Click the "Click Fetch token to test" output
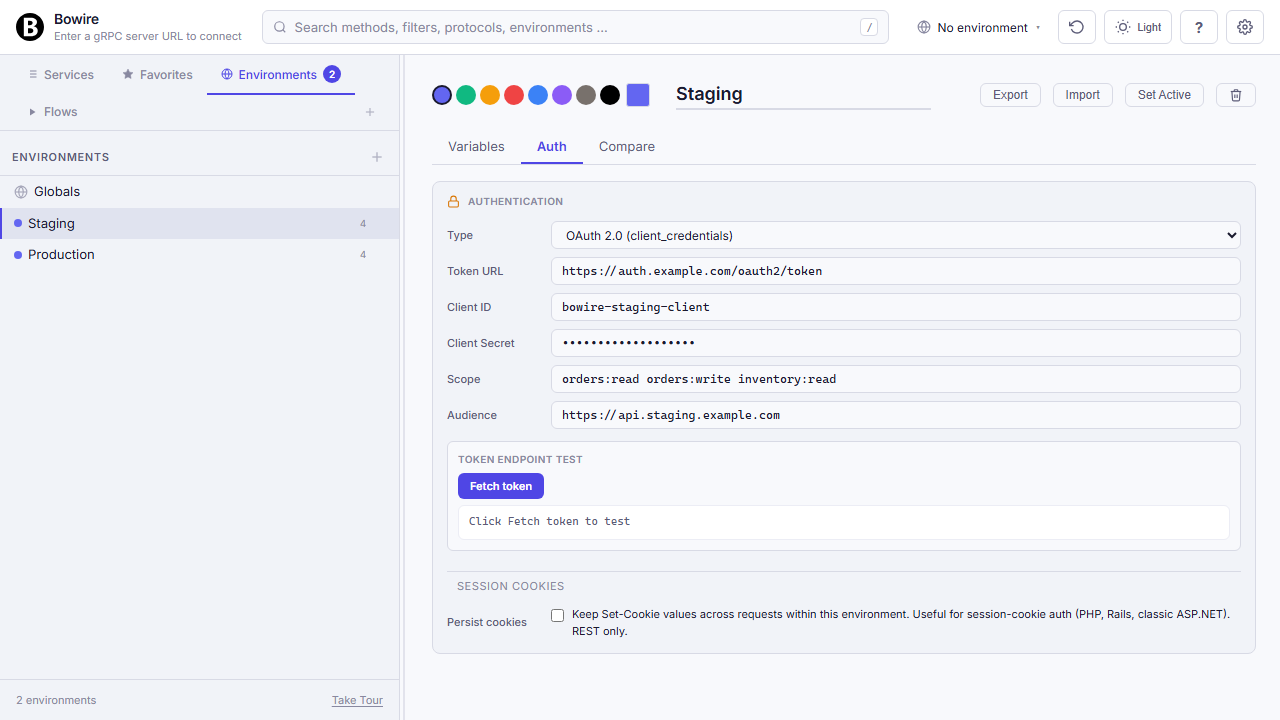The width and height of the screenshot is (1280, 720). tap(844, 522)
